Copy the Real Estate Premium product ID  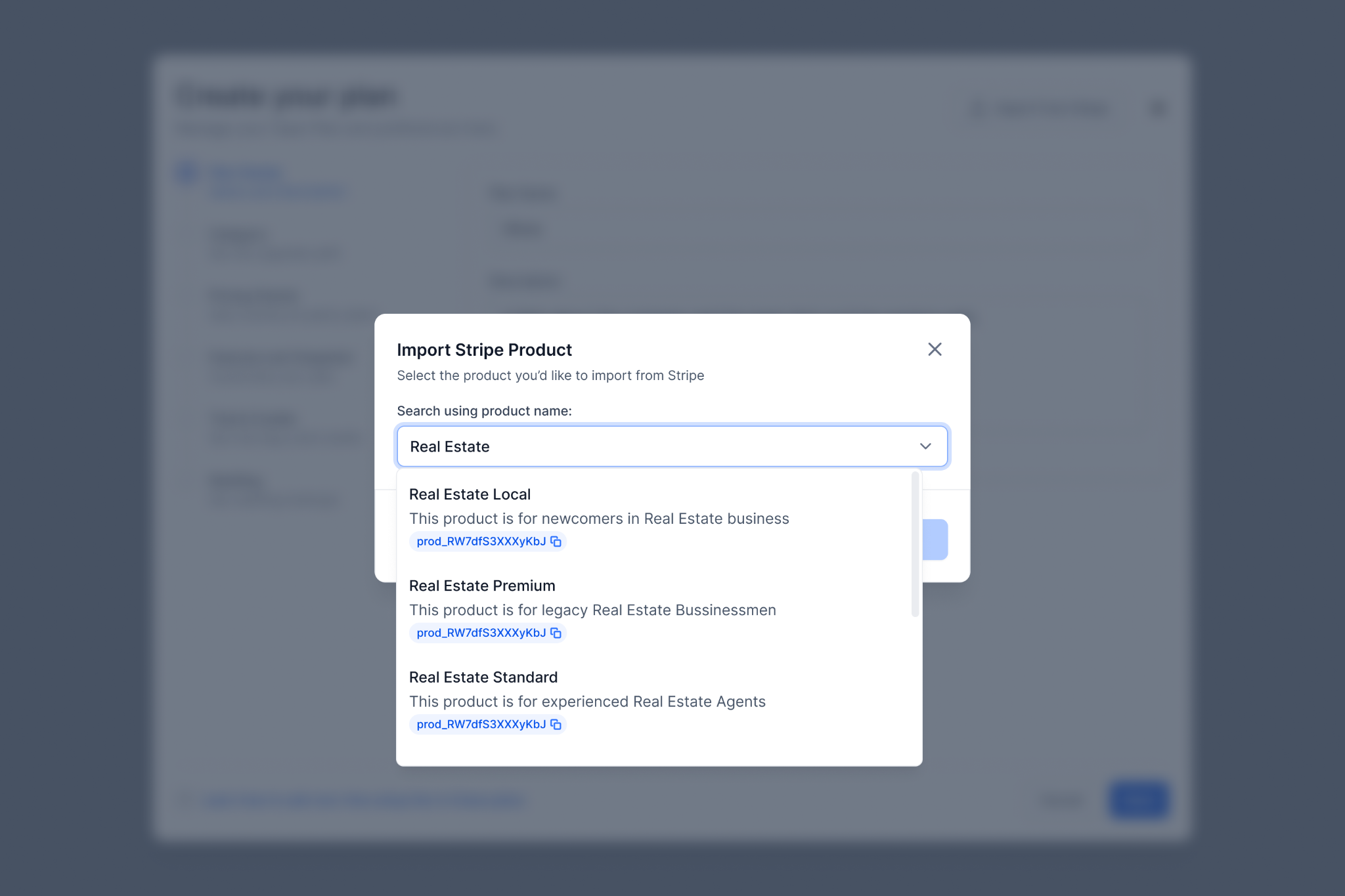click(x=556, y=633)
